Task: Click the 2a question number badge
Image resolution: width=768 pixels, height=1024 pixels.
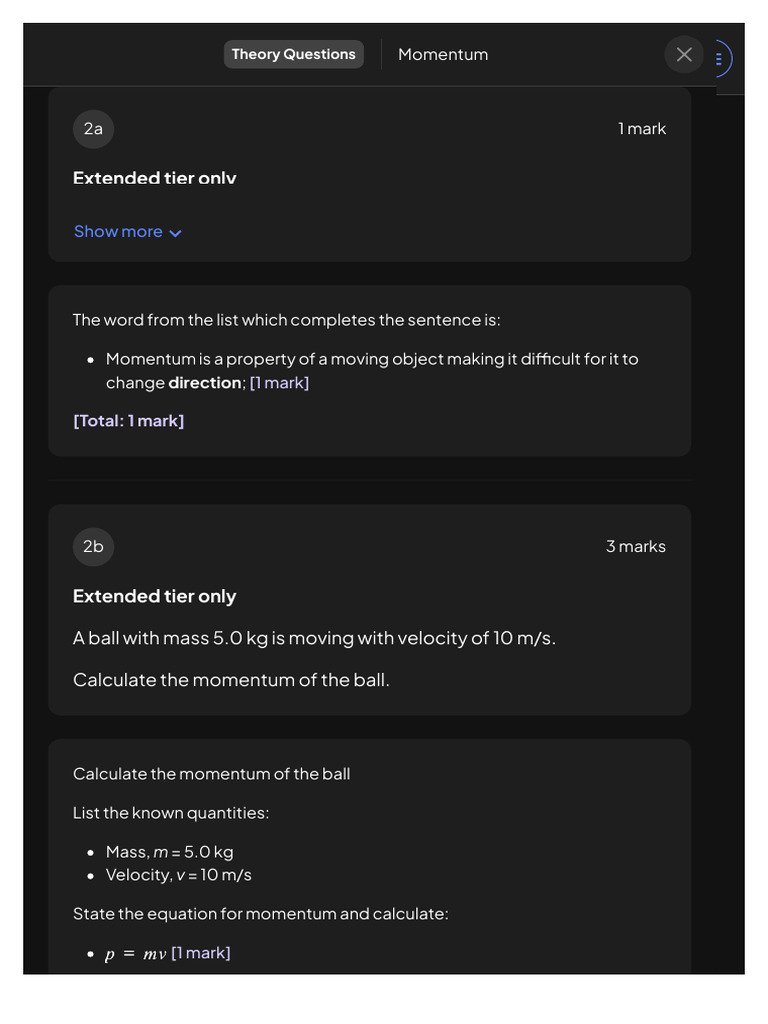Action: pos(93,129)
